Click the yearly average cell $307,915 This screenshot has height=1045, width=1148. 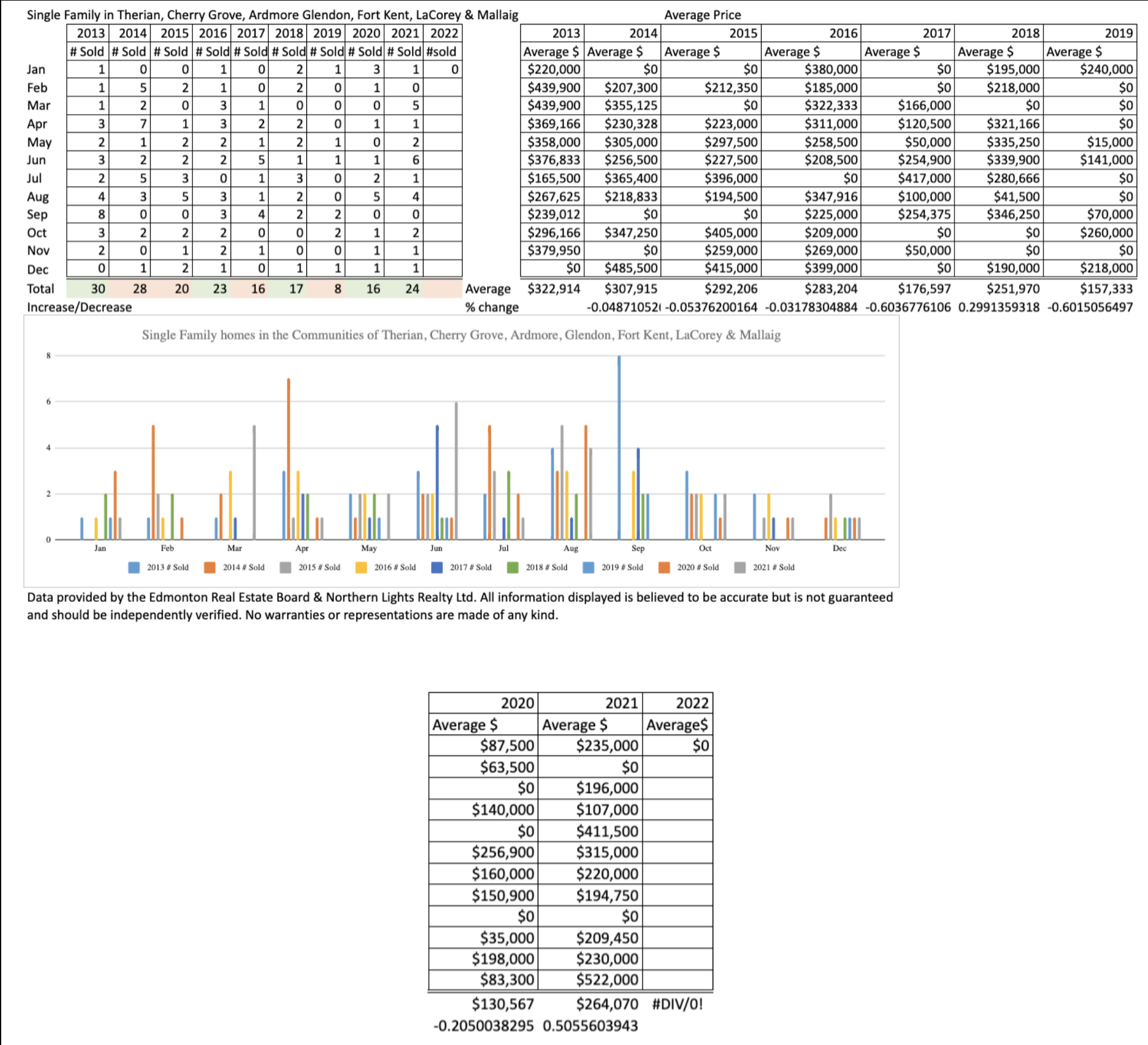631,289
